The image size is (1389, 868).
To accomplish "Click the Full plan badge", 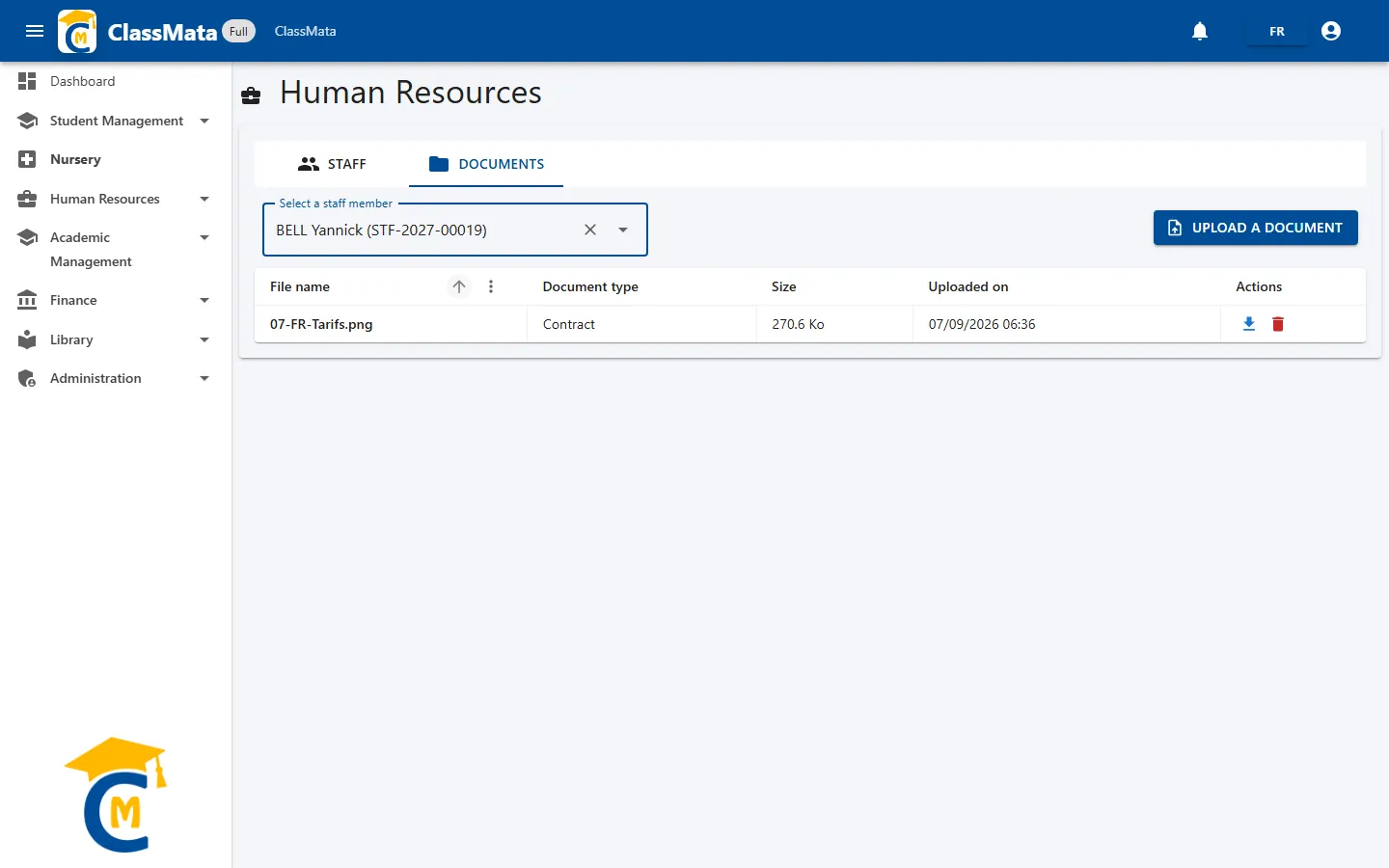I will [x=239, y=31].
